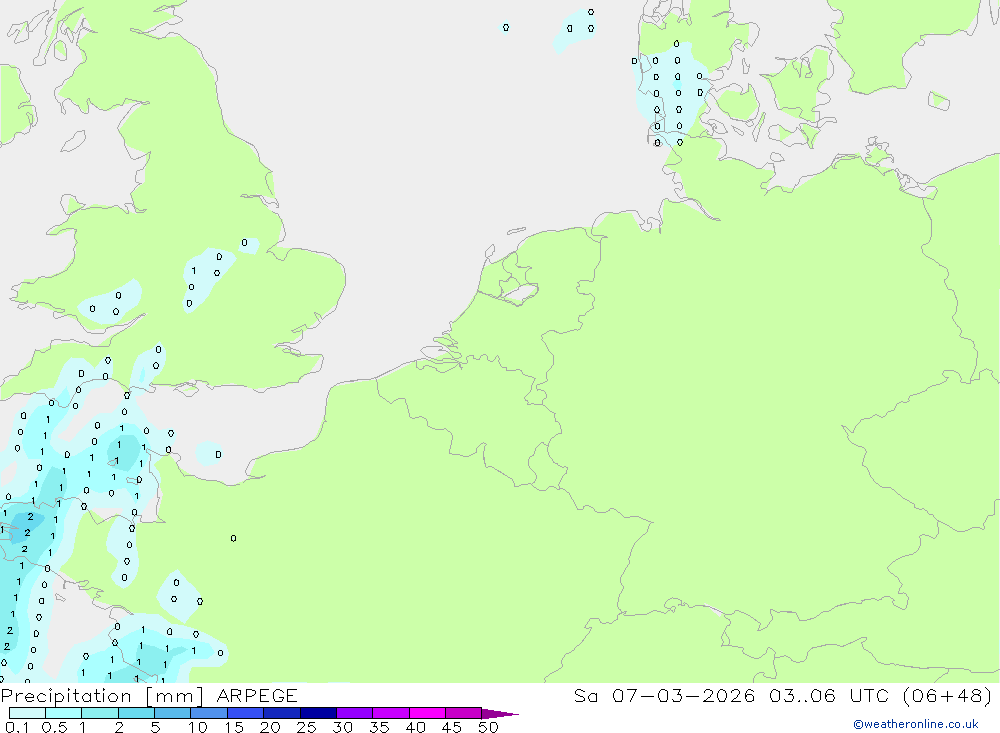Click the '50' legend scale value
The image size is (1000, 733).
(488, 727)
